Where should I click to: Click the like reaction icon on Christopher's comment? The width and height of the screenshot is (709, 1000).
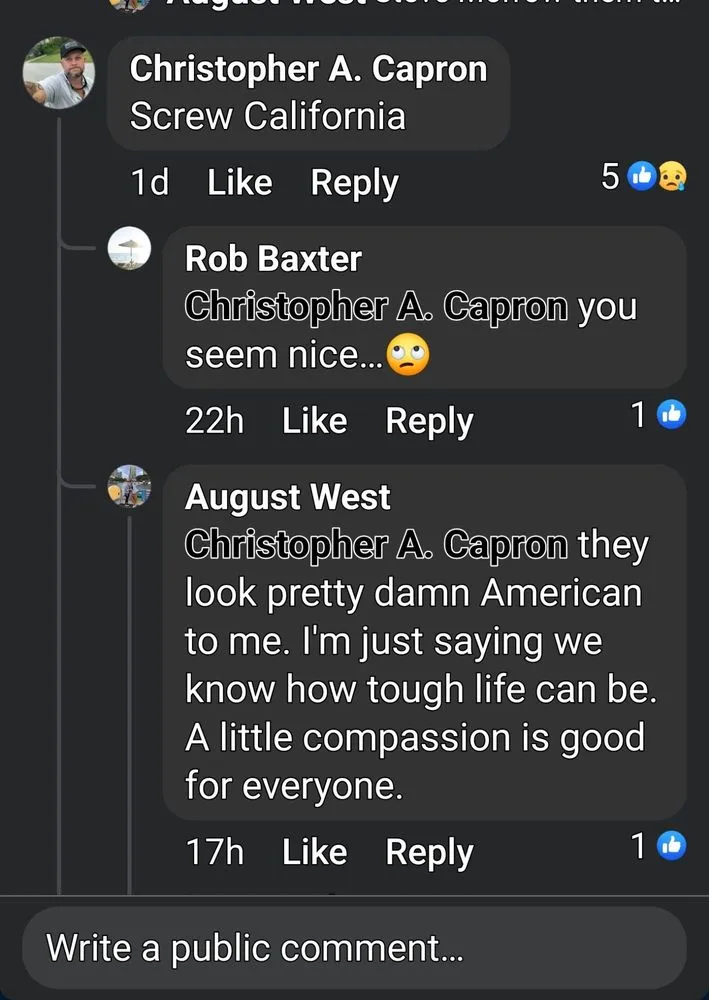point(642,177)
